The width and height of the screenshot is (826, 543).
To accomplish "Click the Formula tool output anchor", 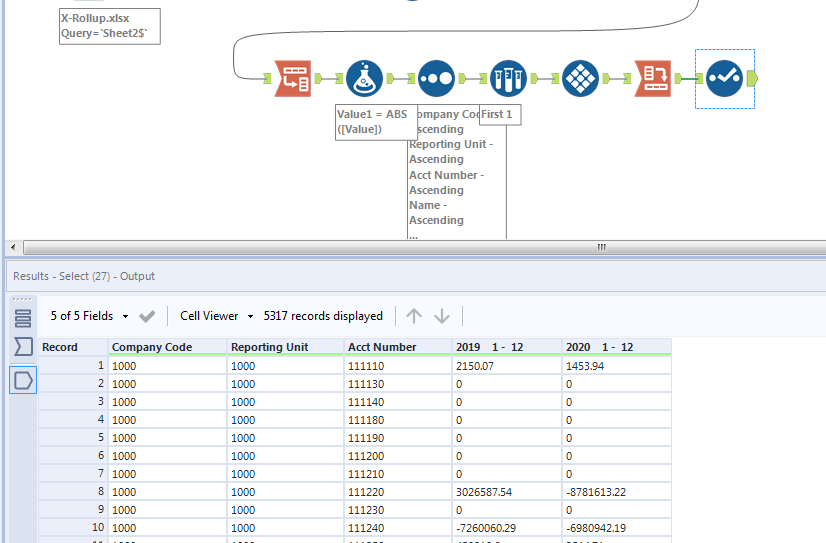I will pos(391,78).
